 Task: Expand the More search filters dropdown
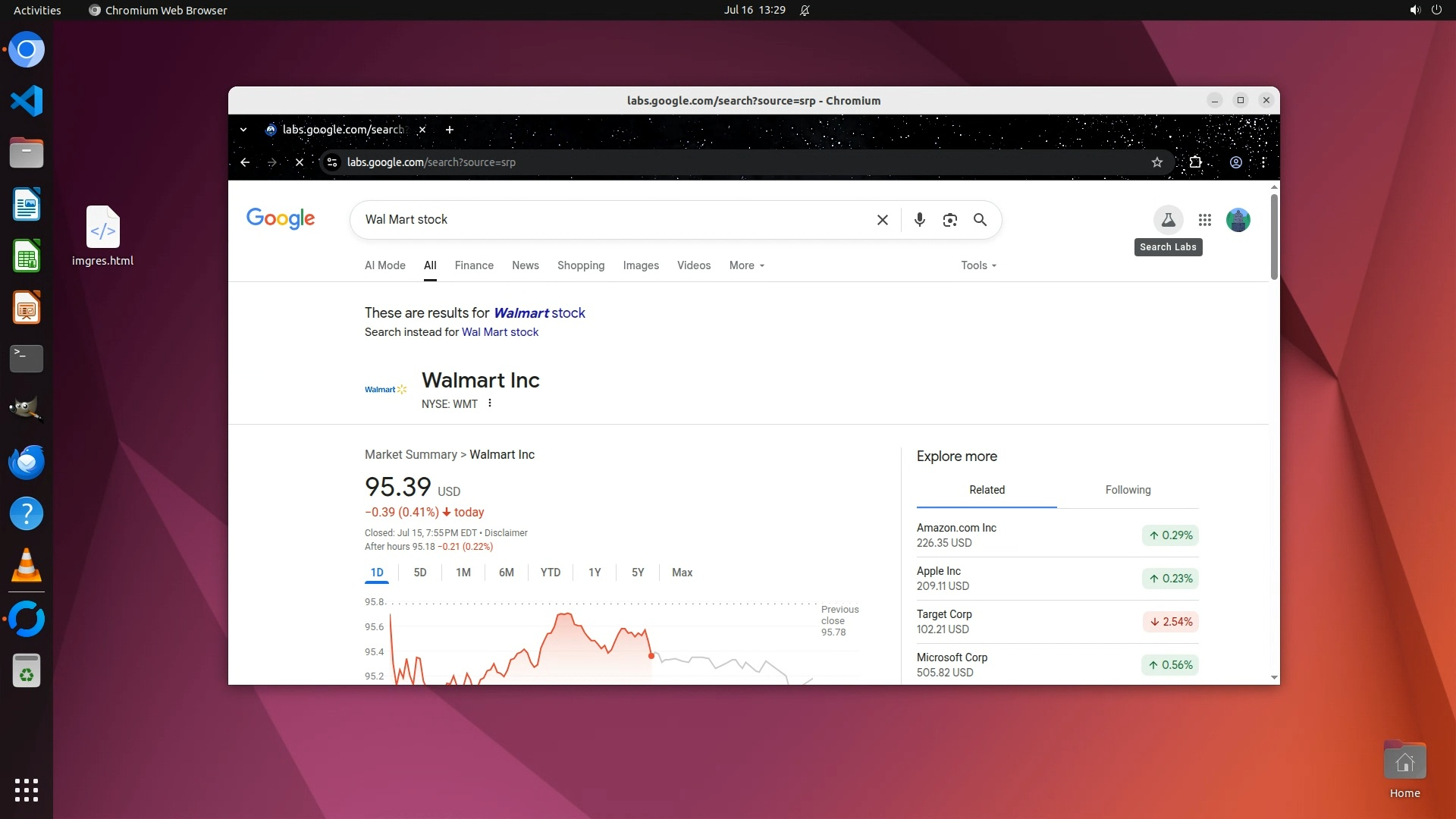(x=746, y=265)
